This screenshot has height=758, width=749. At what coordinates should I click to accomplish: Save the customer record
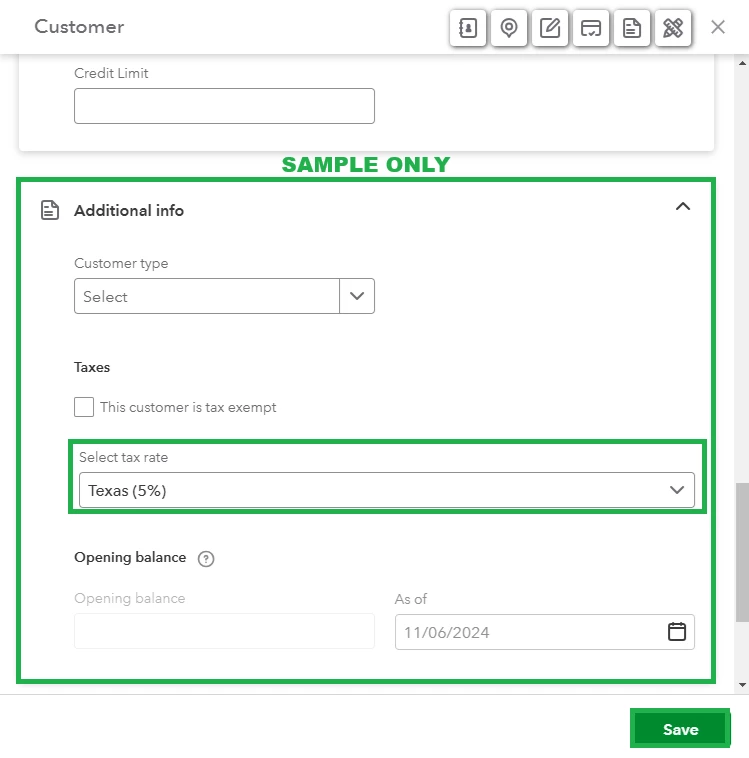pyautogui.click(x=680, y=729)
